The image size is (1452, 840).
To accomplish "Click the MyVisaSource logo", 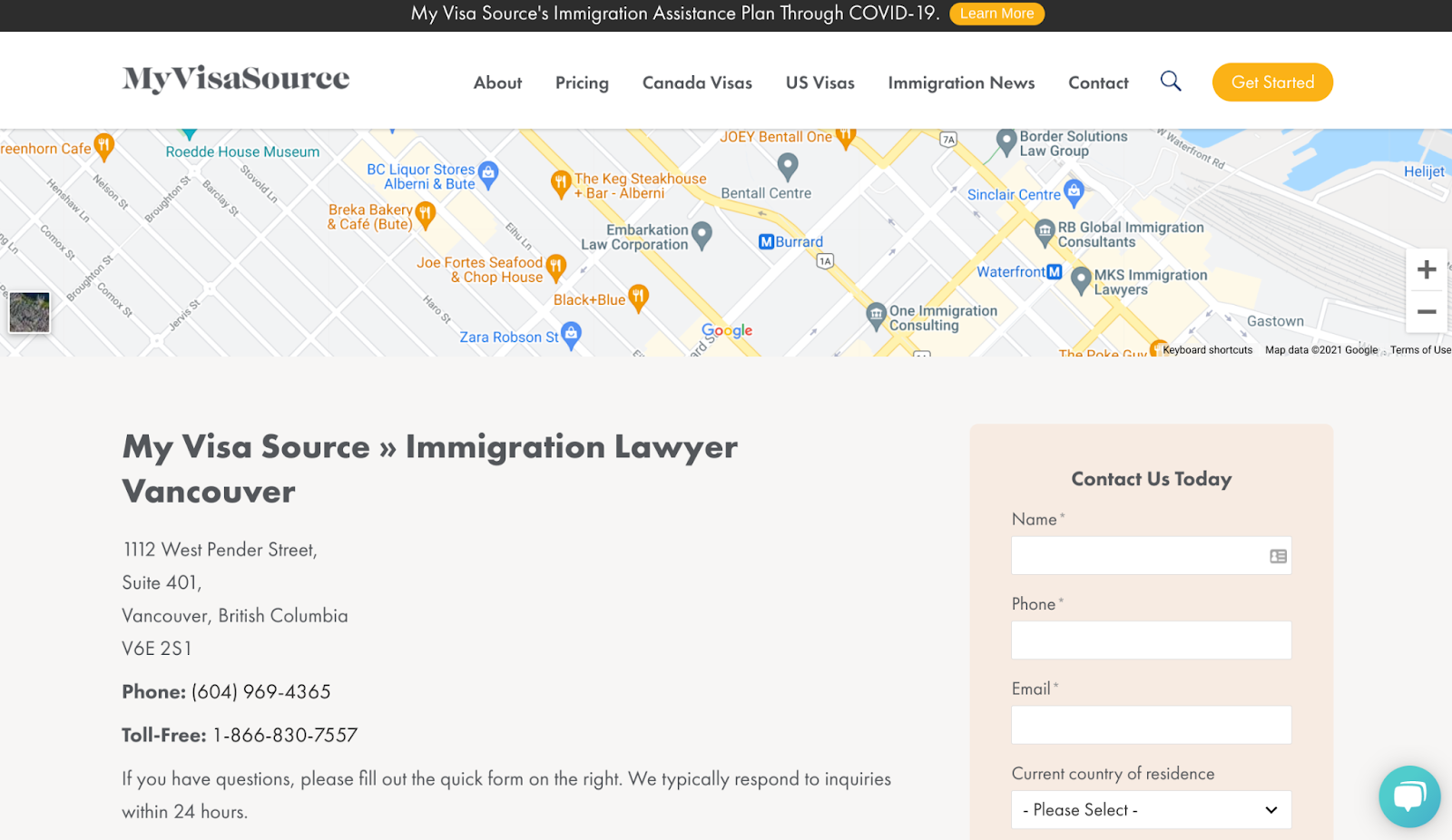I will coord(236,79).
